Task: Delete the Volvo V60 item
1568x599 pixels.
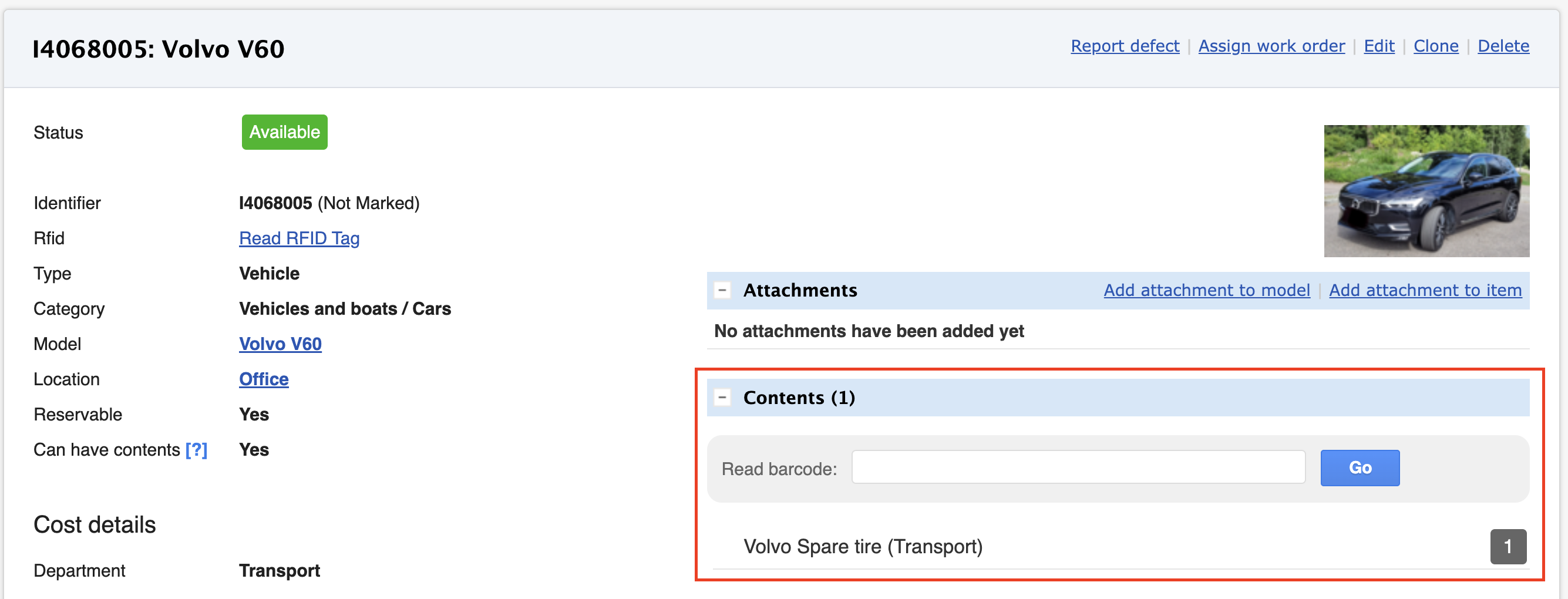Action: (x=1502, y=46)
